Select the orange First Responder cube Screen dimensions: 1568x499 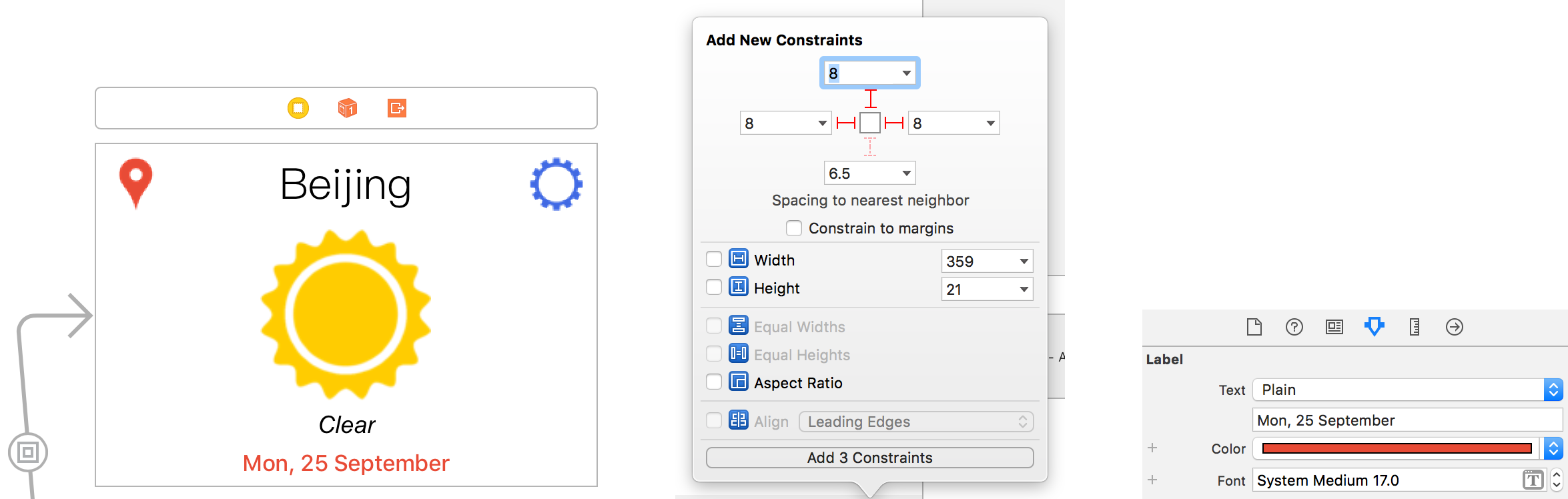(348, 107)
